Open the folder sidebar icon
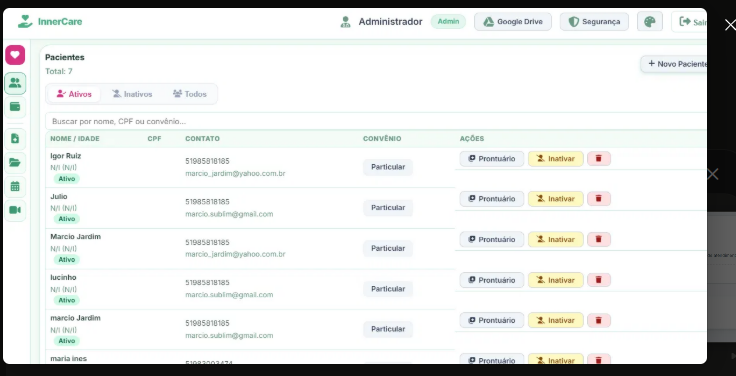The image size is (736, 376). tap(15, 163)
